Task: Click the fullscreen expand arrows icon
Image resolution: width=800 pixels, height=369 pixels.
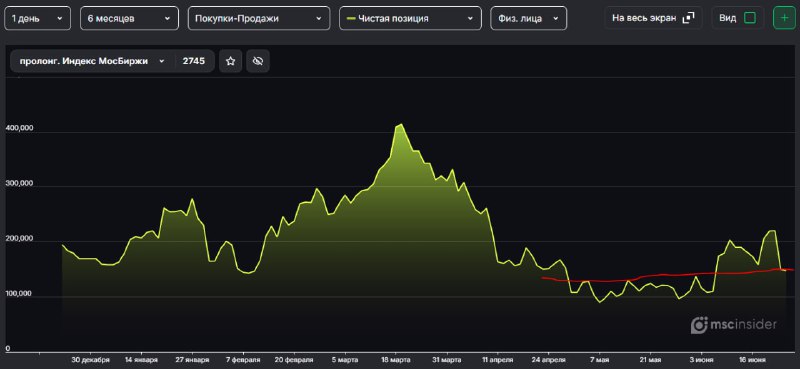Action: point(688,18)
